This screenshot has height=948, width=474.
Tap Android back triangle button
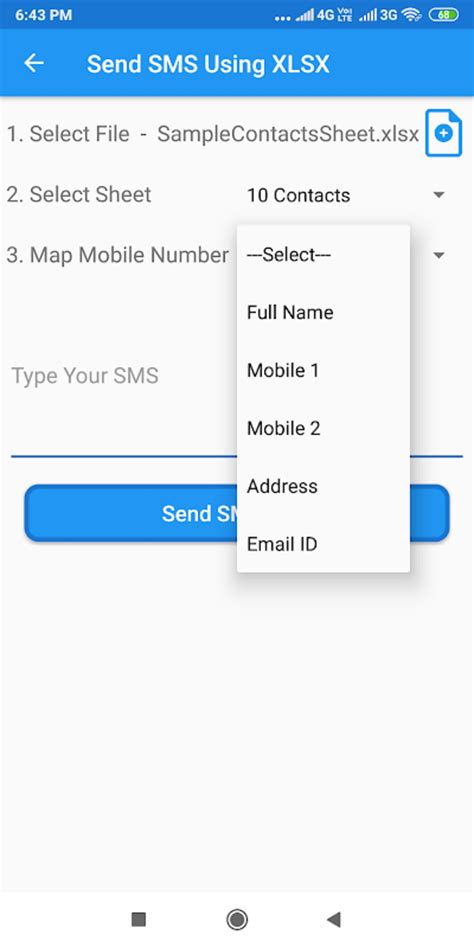(334, 920)
